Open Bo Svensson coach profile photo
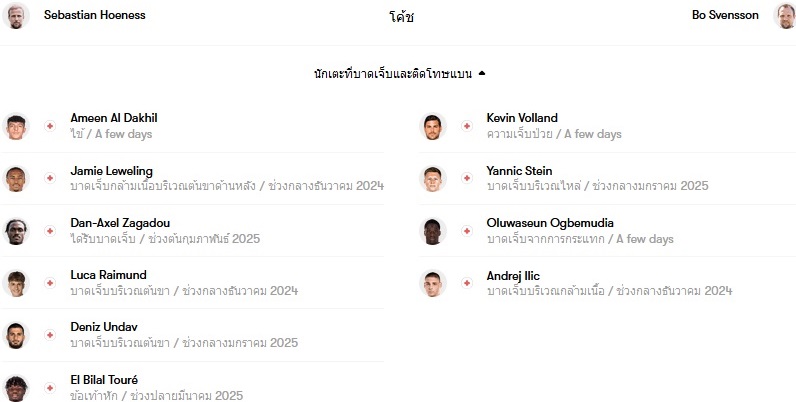This screenshot has width=796, height=402. click(x=785, y=15)
